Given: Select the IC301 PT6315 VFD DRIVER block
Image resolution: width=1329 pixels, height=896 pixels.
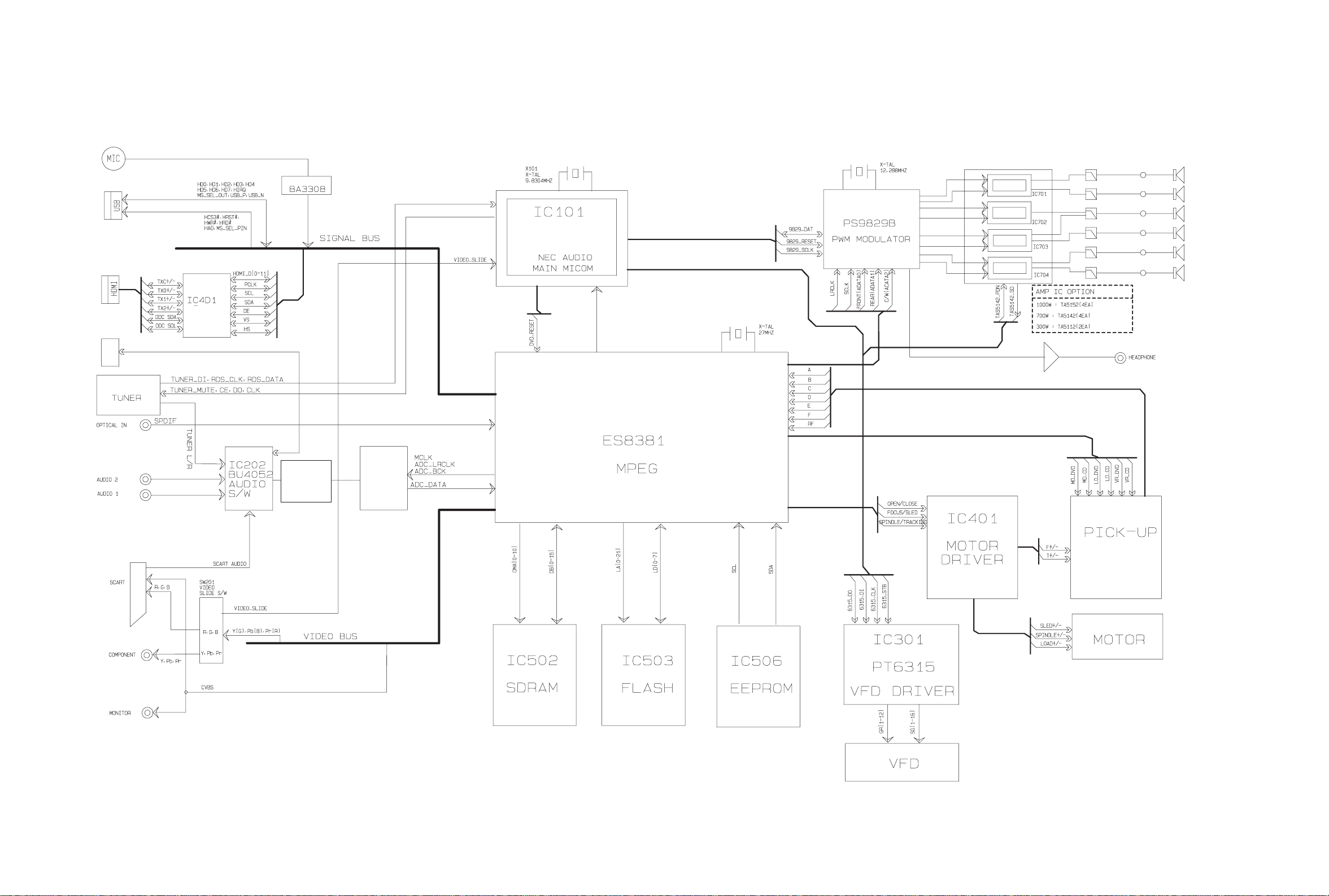Looking at the screenshot, I should (901, 665).
